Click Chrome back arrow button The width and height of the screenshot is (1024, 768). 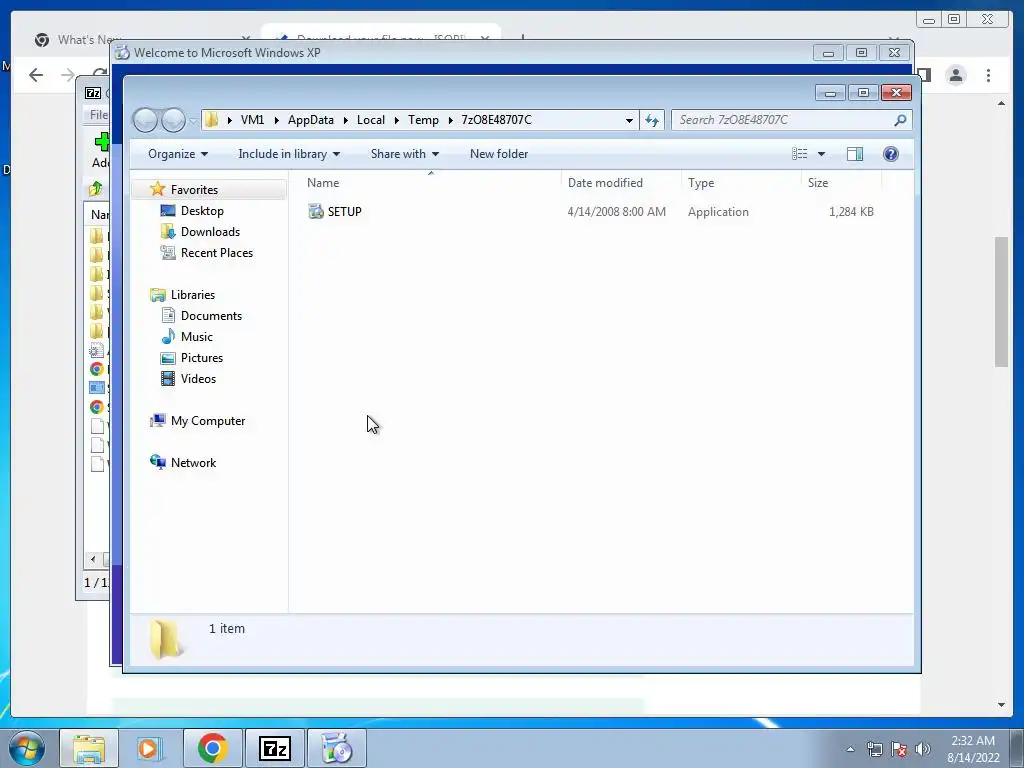click(36, 75)
